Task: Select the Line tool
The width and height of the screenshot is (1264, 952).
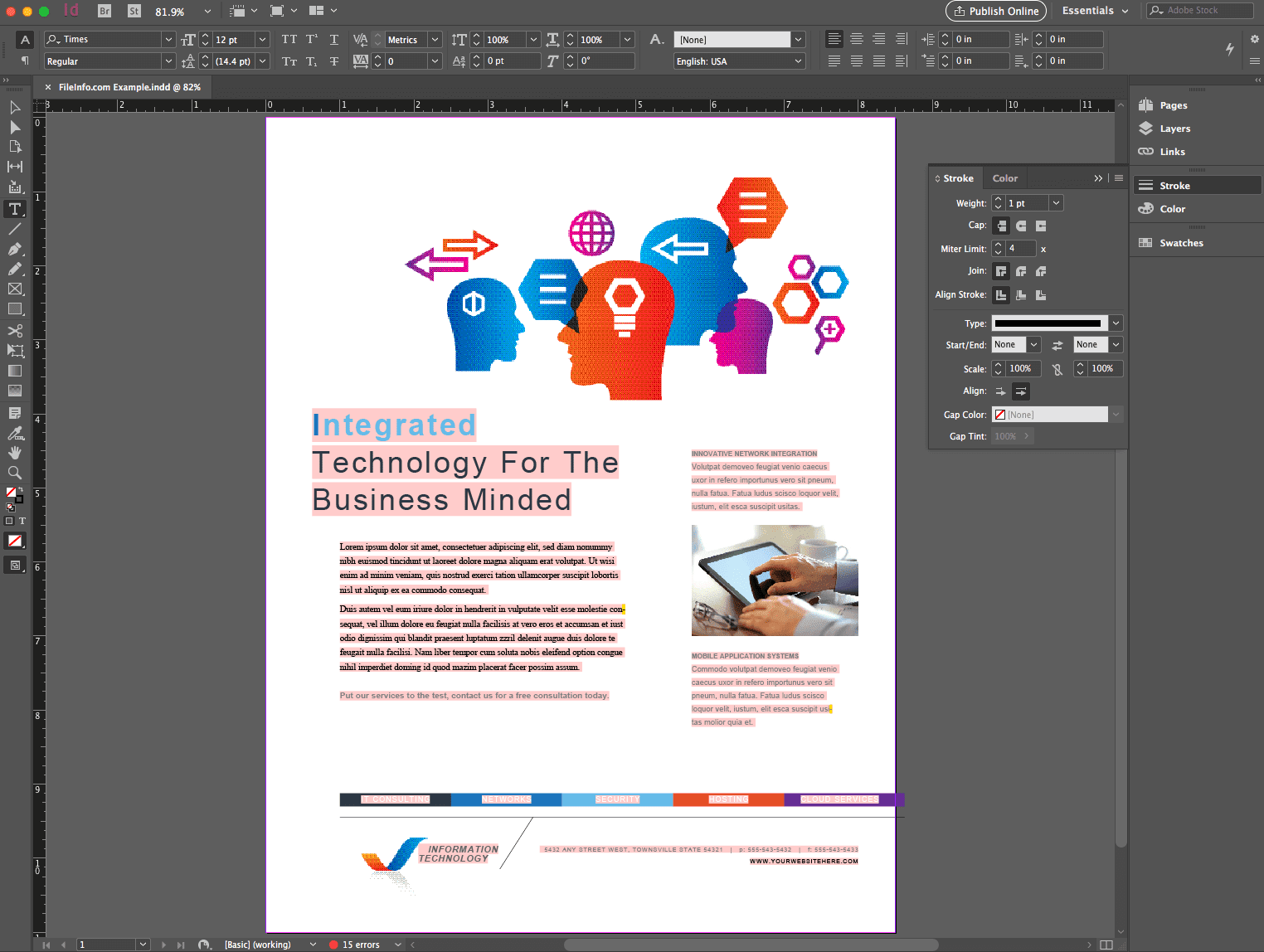Action: point(15,229)
